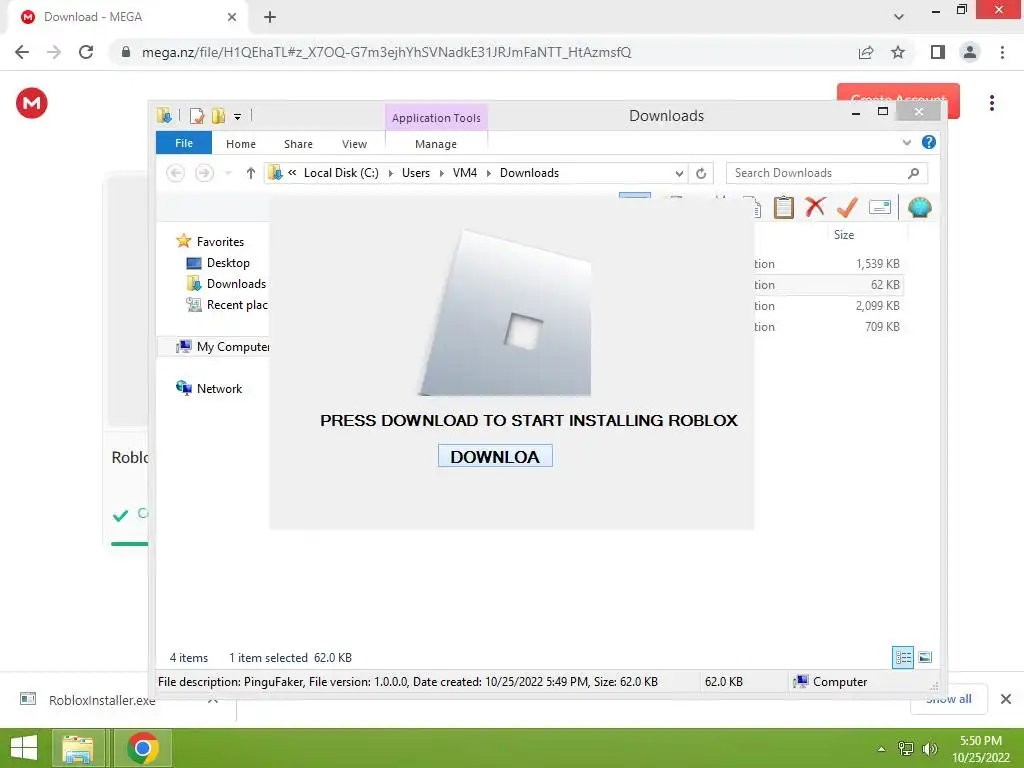The width and height of the screenshot is (1024, 768).
Task: Open Windows Start button
Action: (x=24, y=748)
